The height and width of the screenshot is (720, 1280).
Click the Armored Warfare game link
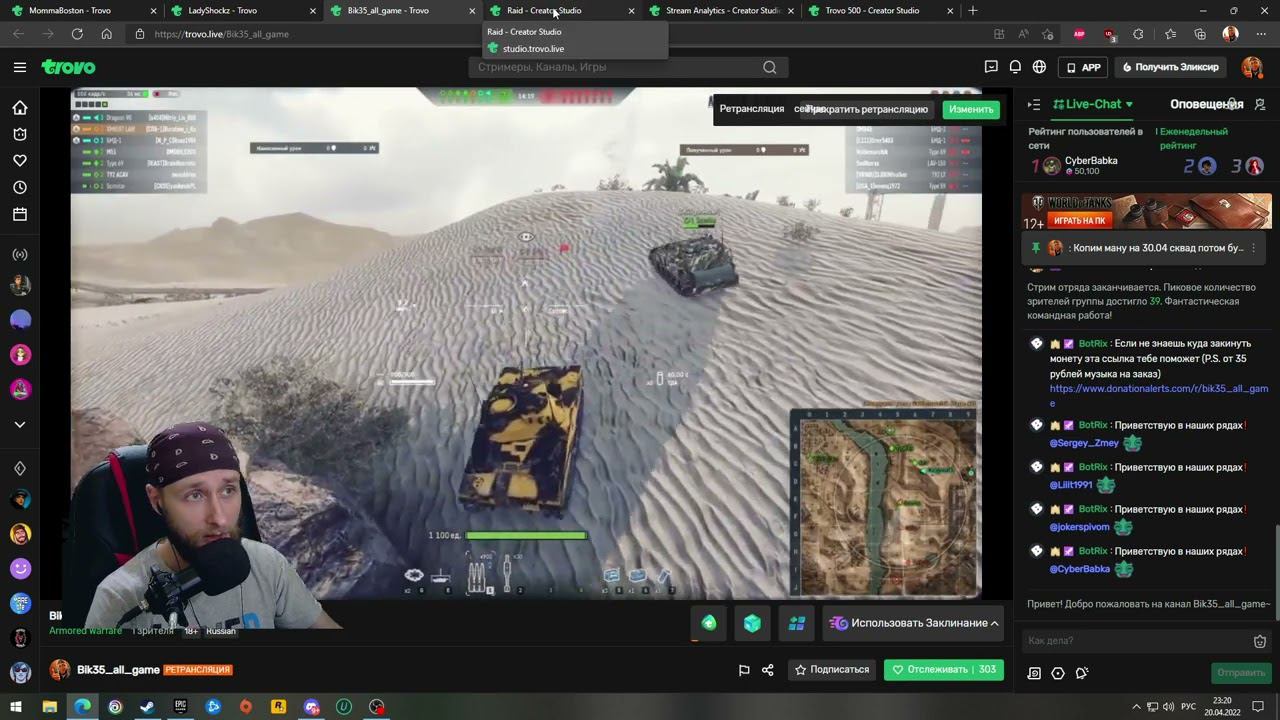tap(86, 631)
